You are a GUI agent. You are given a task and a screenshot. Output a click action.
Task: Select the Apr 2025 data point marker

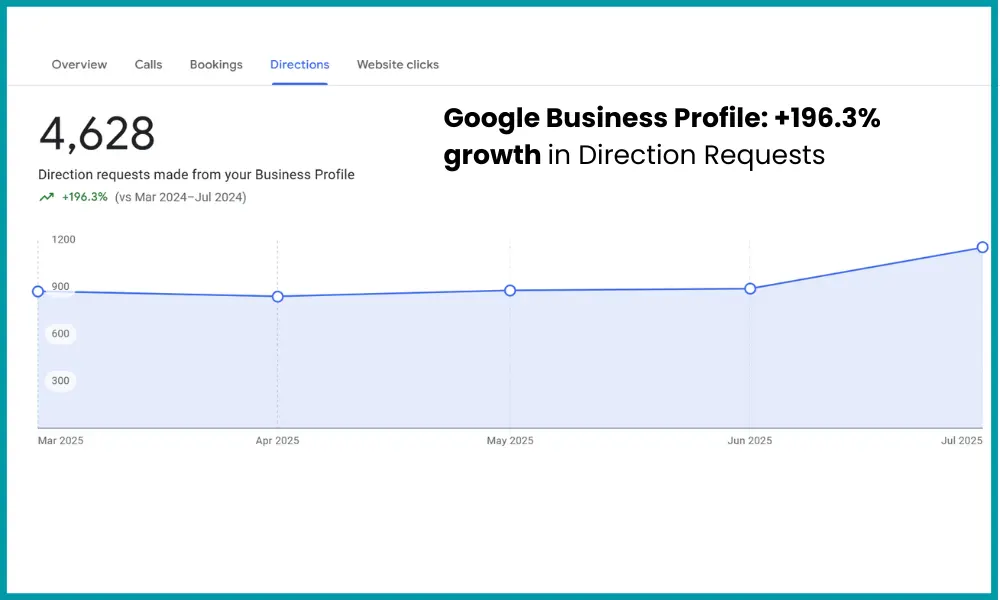[x=277, y=296]
